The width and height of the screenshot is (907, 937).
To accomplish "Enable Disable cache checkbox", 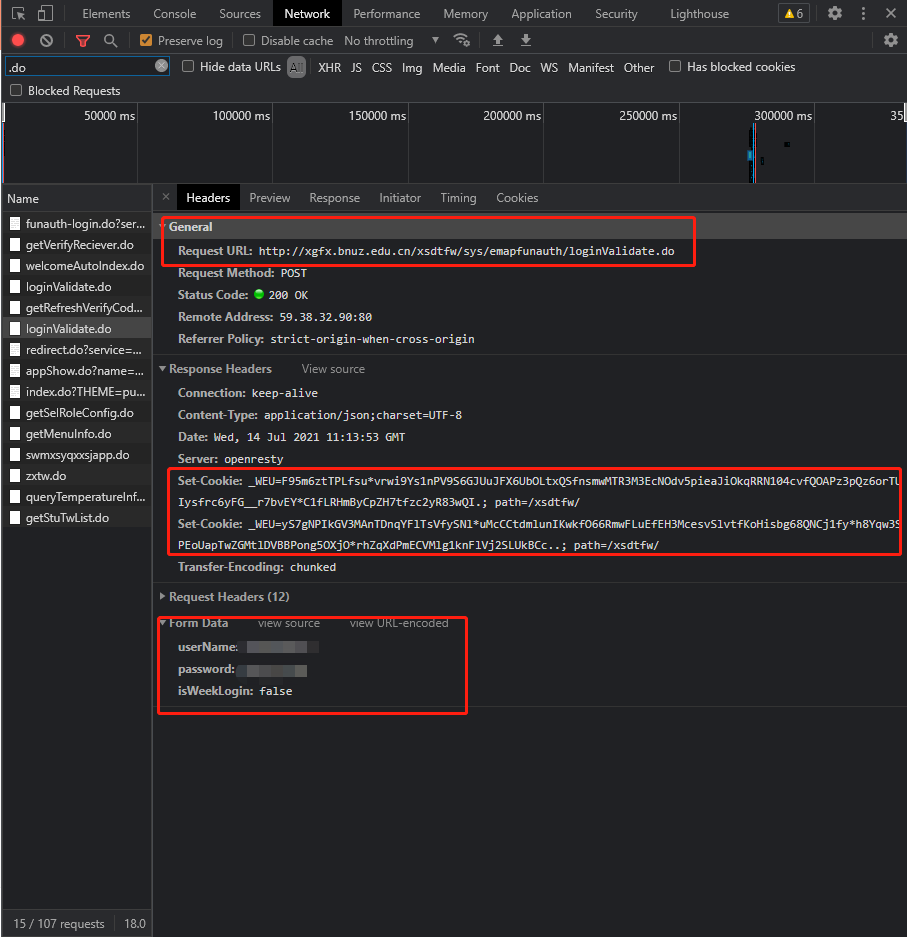I will click(x=249, y=40).
